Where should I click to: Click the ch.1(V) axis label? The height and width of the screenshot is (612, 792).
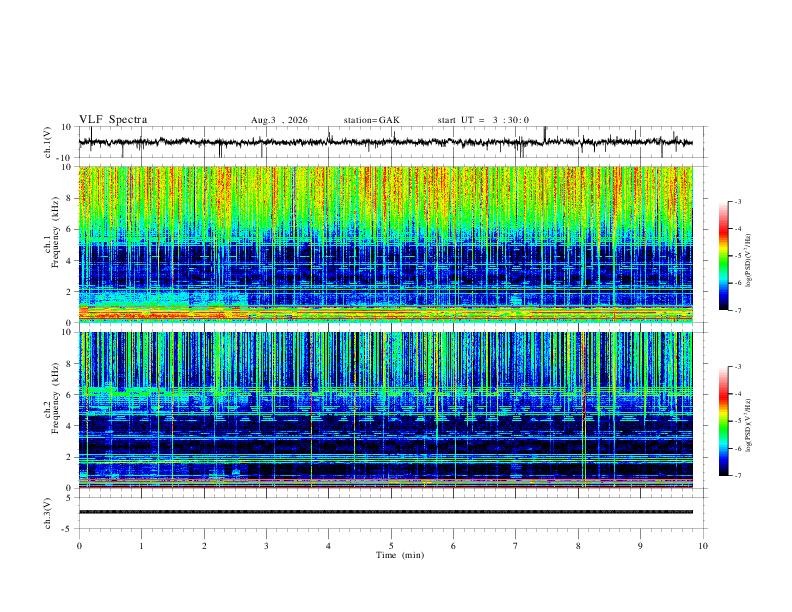click(x=48, y=142)
